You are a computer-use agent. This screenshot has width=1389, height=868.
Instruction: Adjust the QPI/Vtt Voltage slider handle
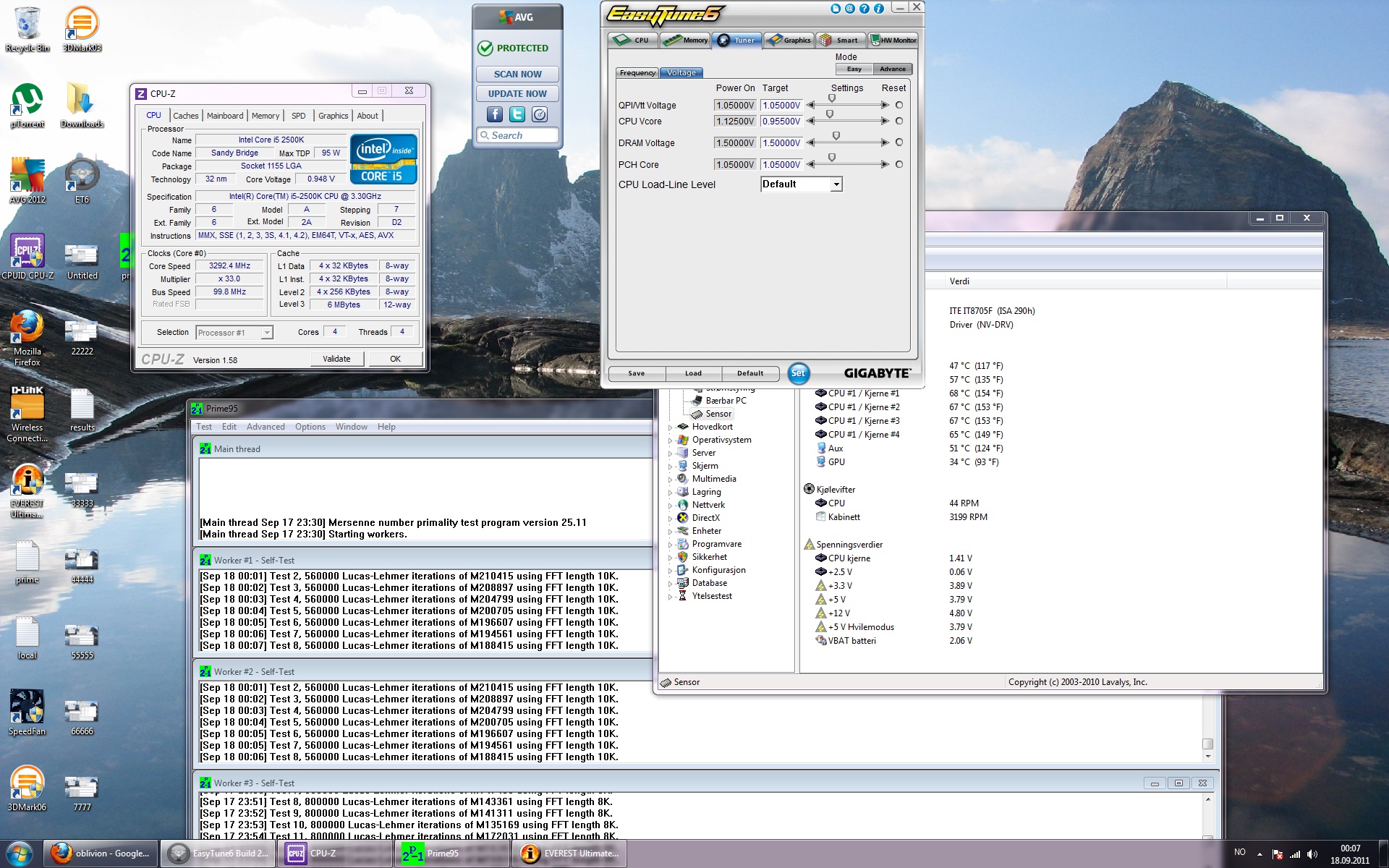[832, 98]
